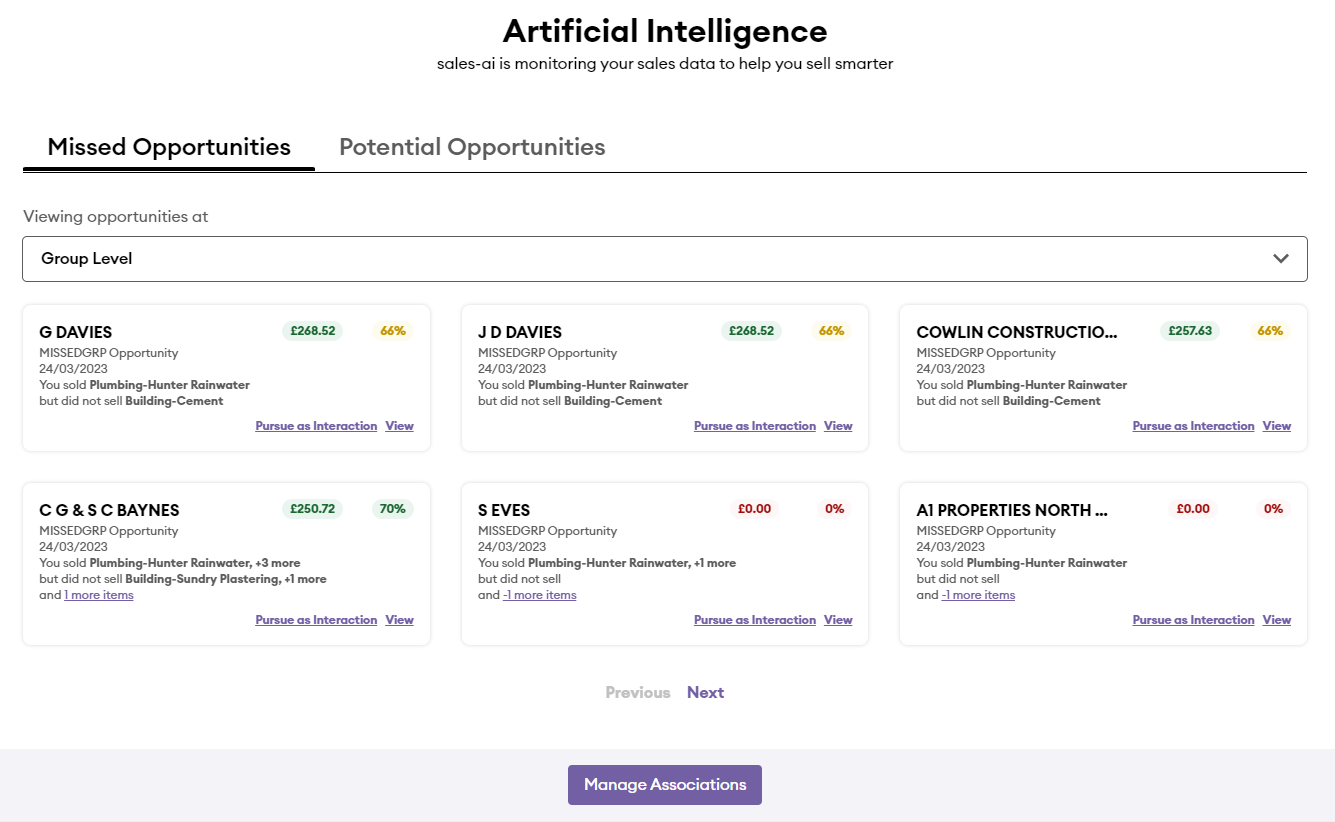The image size is (1335, 822).
Task: Open '-1 more items' link for A1 PROPERTIES
Action: [x=978, y=595]
